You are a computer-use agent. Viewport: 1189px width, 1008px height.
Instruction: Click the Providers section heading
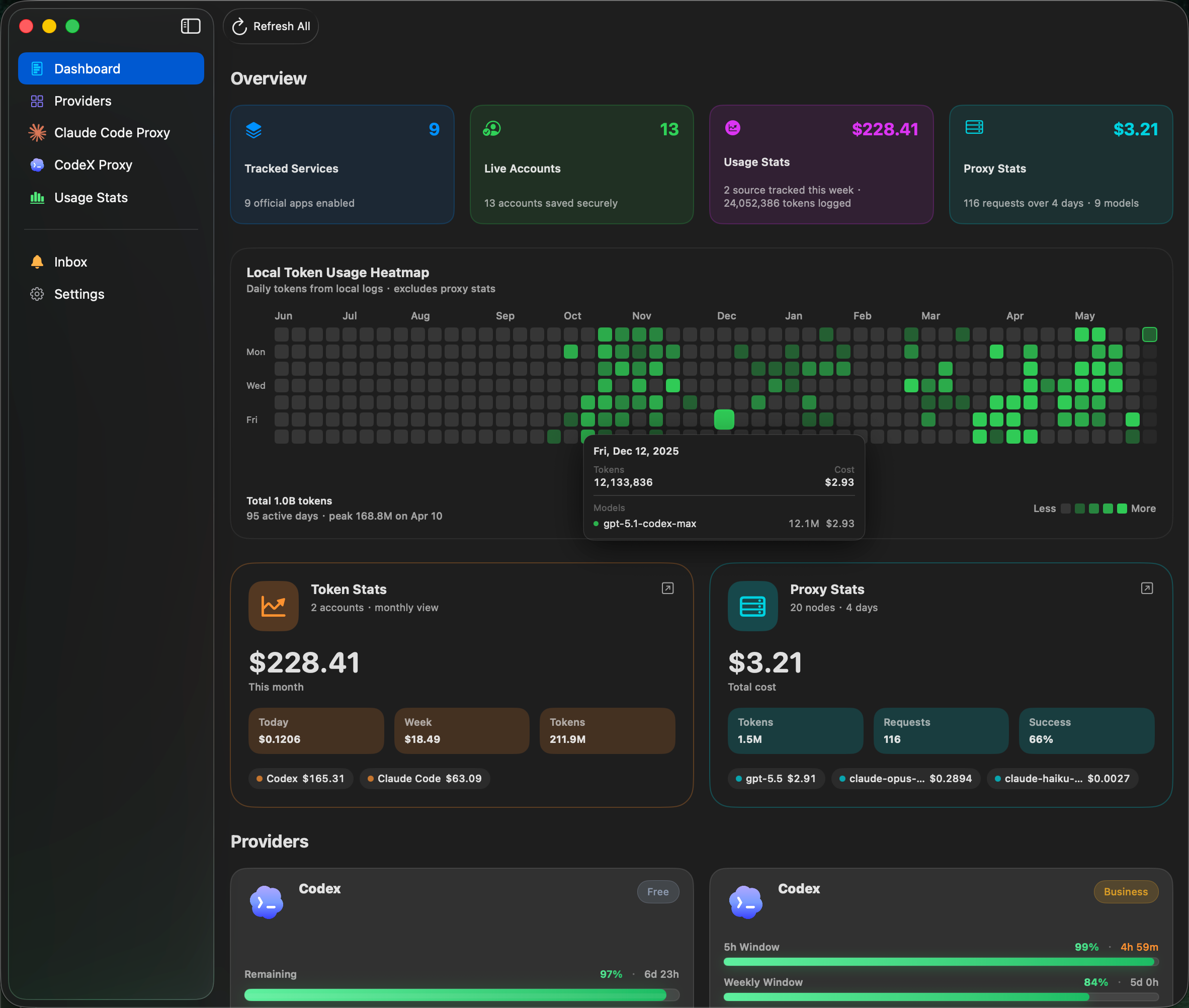pyautogui.click(x=270, y=842)
